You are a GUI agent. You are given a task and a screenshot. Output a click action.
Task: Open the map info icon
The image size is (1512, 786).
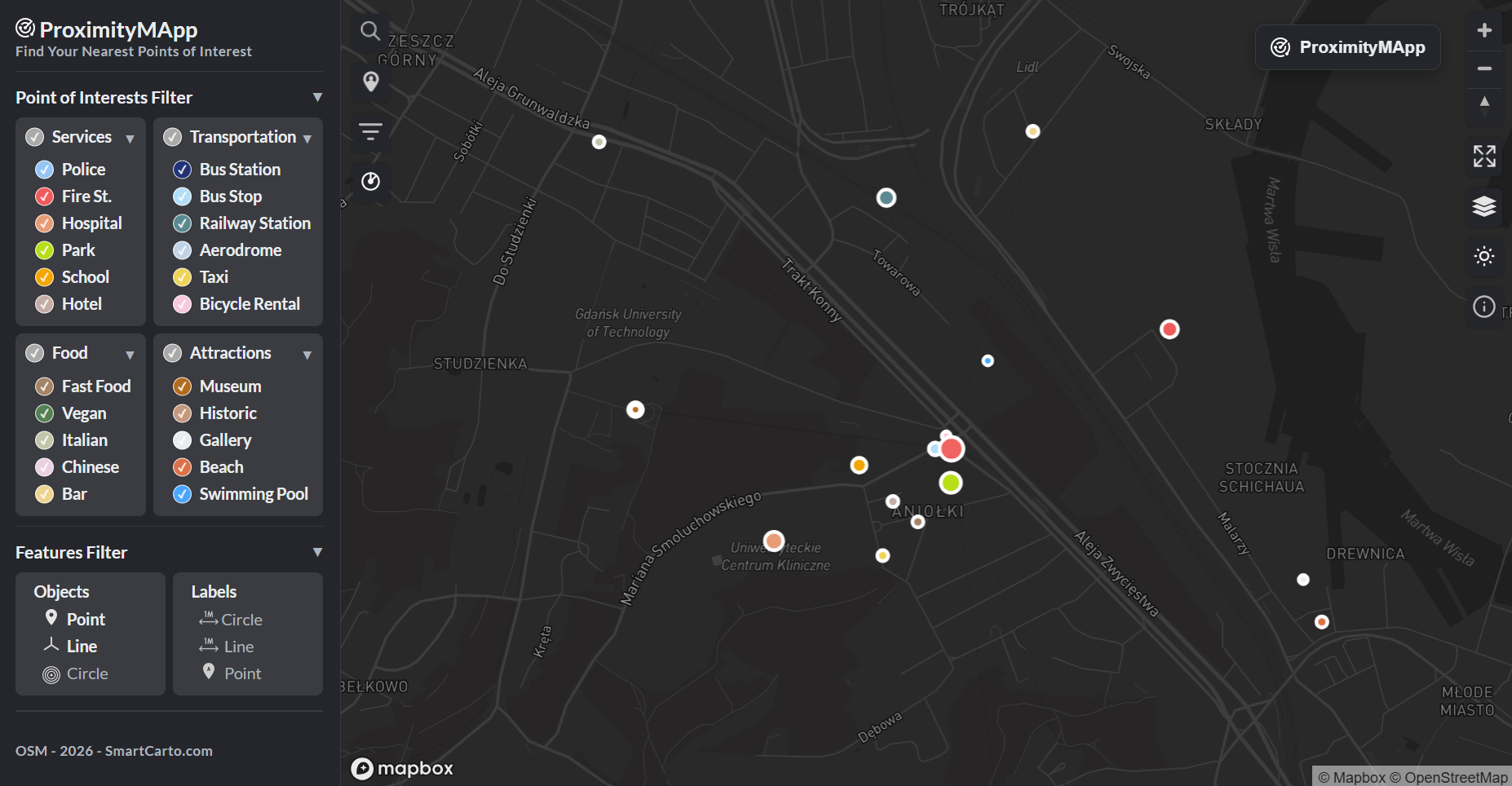pos(1483,307)
